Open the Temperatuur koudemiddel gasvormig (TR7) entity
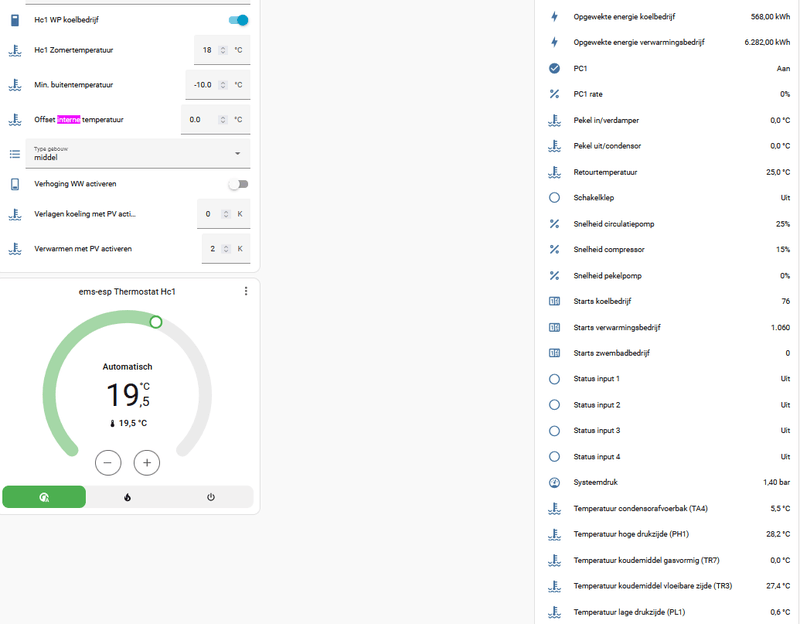 (x=669, y=560)
